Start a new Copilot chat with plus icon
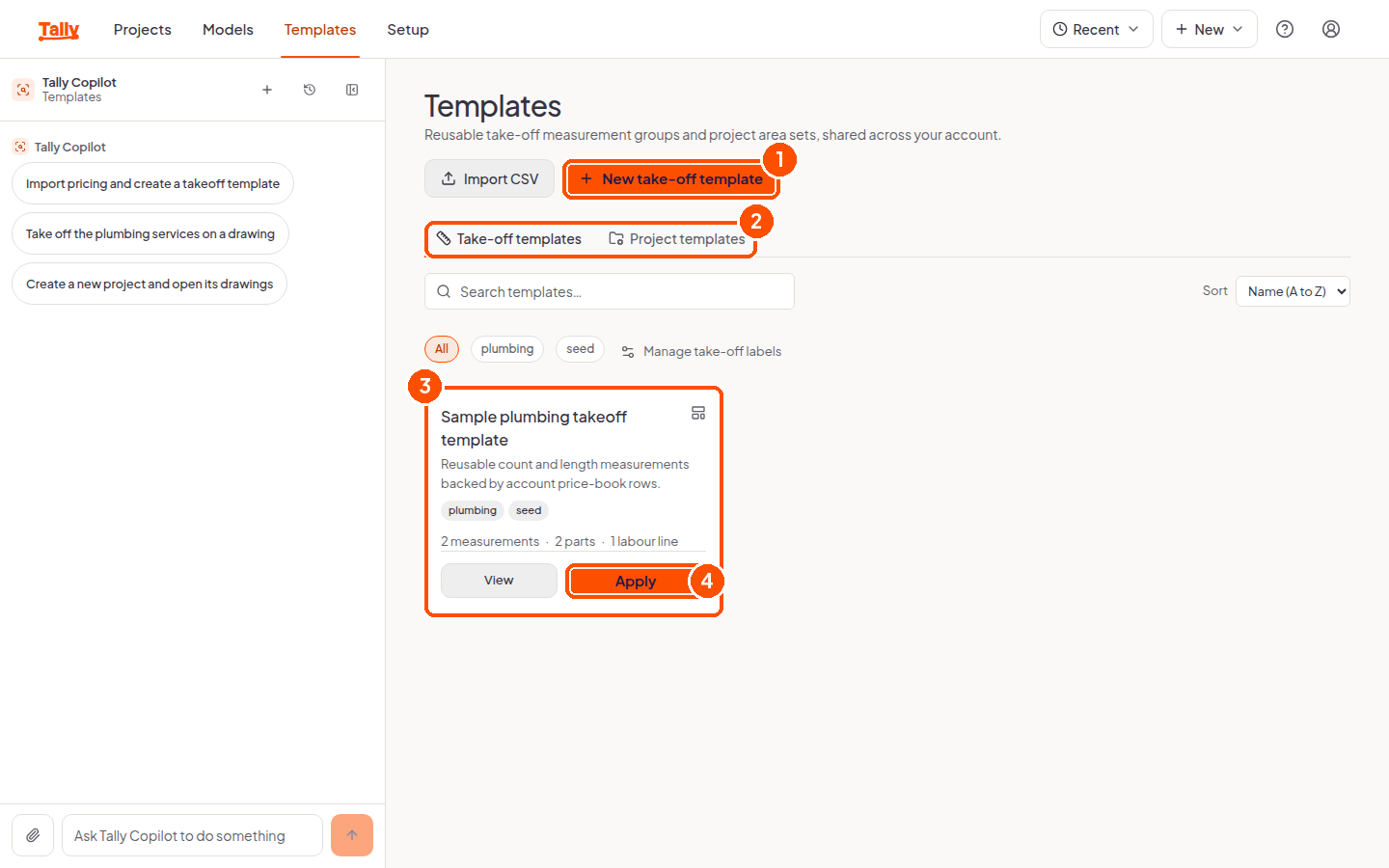1389x868 pixels. (x=267, y=90)
